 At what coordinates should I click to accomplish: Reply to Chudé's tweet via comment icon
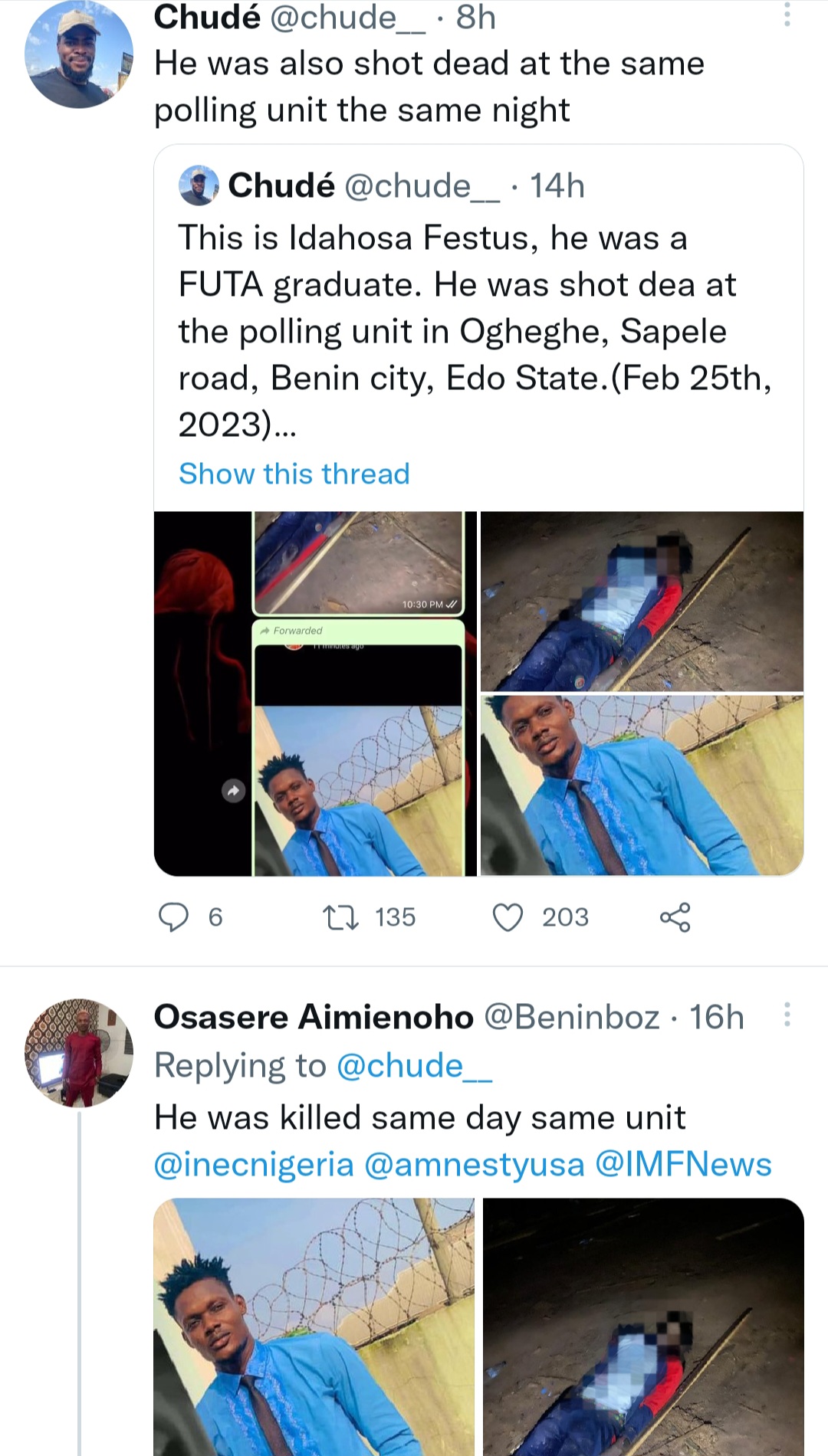(x=174, y=917)
